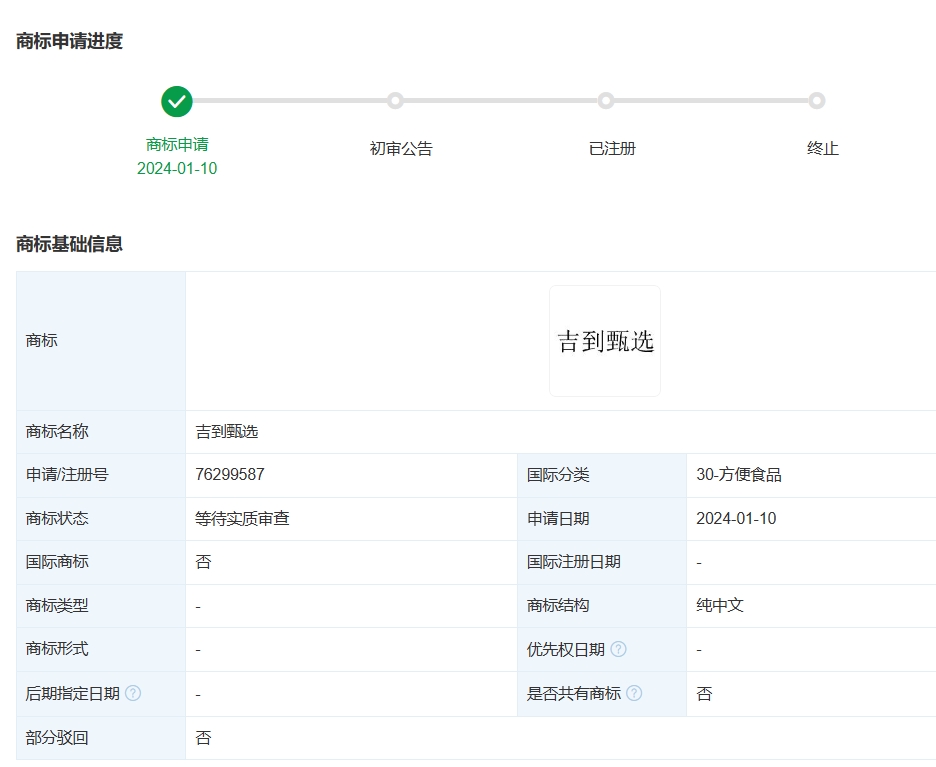Click the gray 已注册 progress node
The width and height of the screenshot is (936, 767).
click(x=605, y=101)
